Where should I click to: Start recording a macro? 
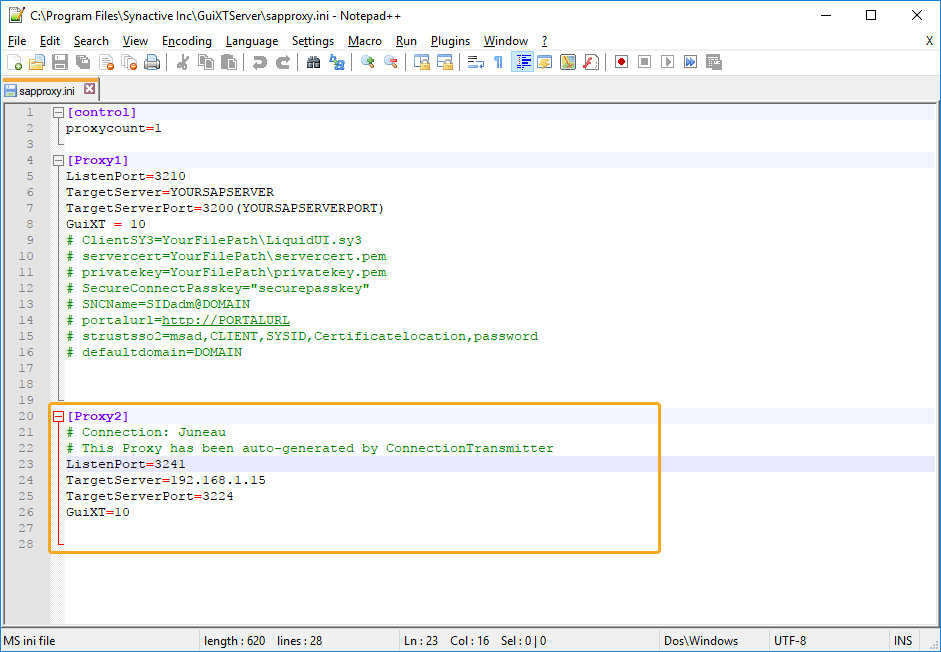622,62
